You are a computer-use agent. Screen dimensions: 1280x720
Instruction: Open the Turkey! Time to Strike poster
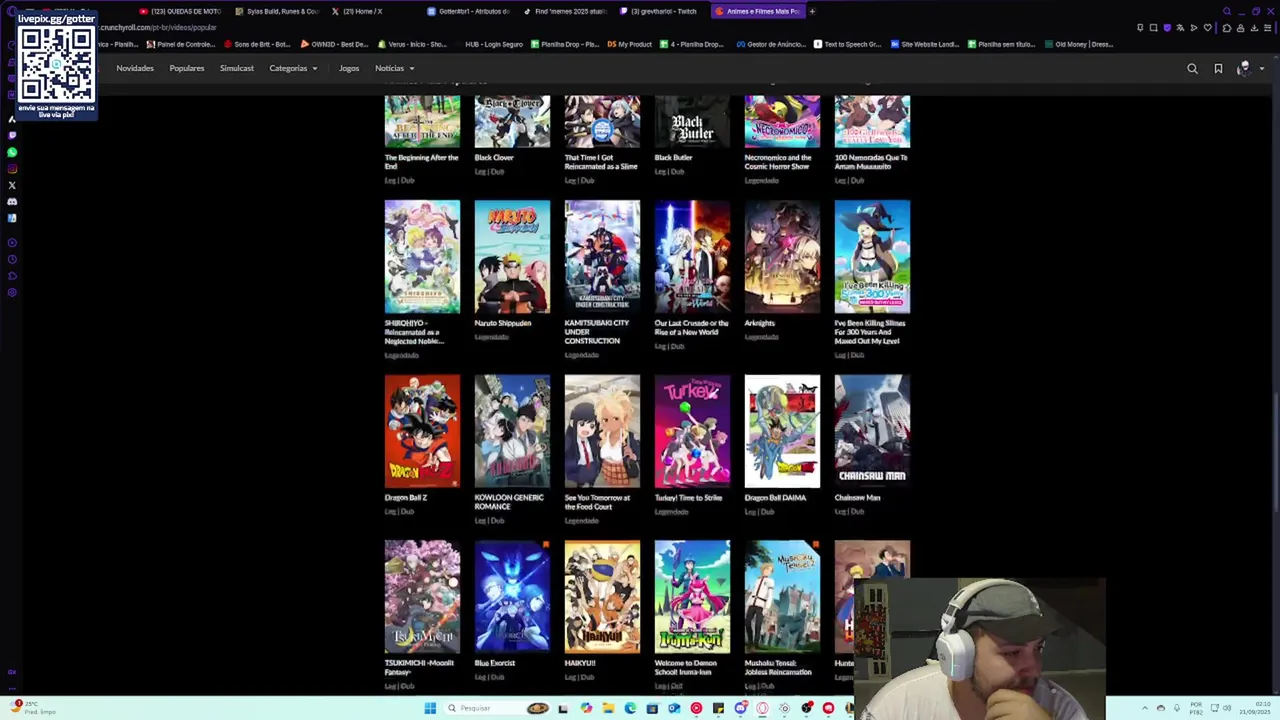(692, 431)
